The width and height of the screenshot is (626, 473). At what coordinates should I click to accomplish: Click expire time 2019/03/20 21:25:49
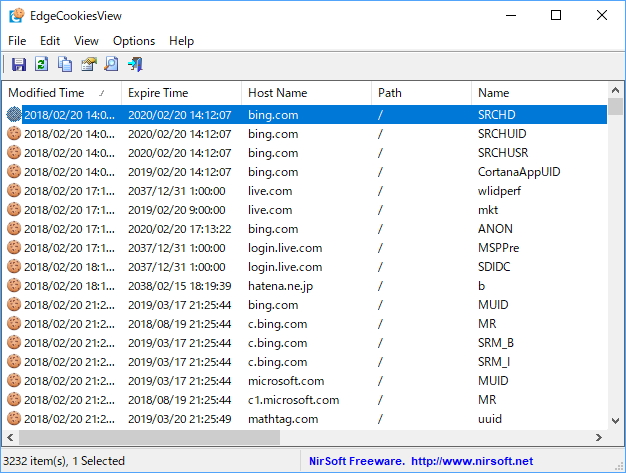click(180, 419)
